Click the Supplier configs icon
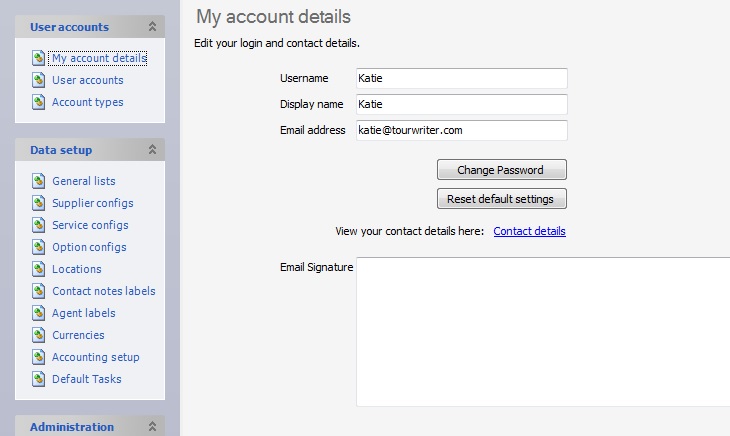 pos(39,203)
